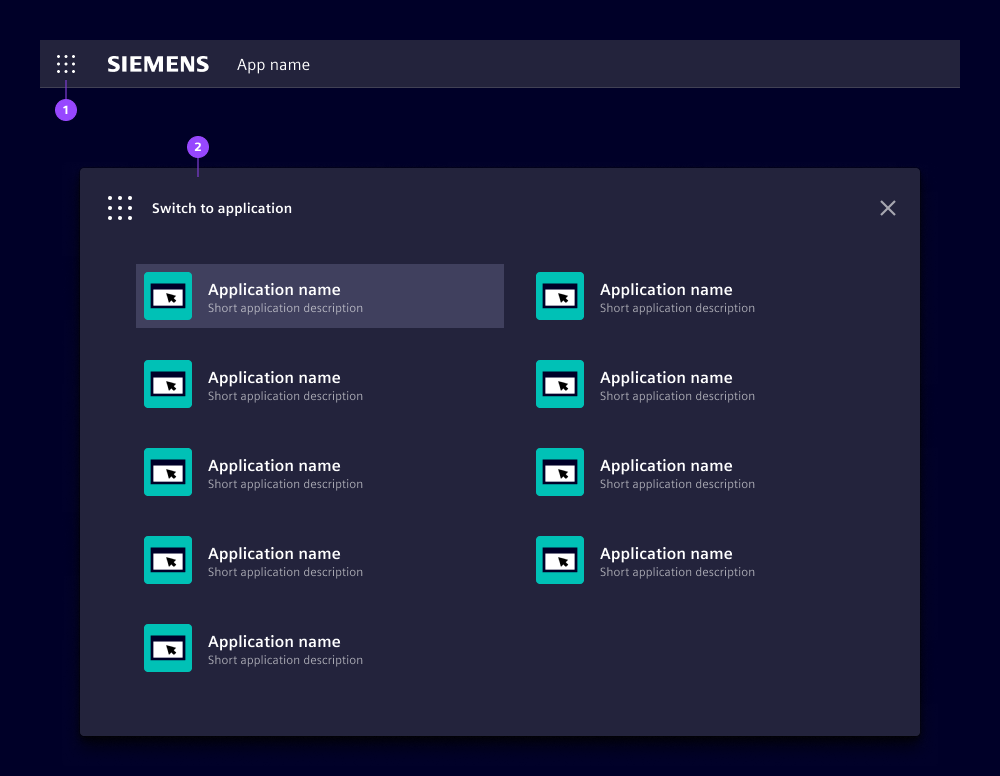The image size is (1000, 776).
Task: Open the app switcher grid in the header
Action: coord(66,64)
